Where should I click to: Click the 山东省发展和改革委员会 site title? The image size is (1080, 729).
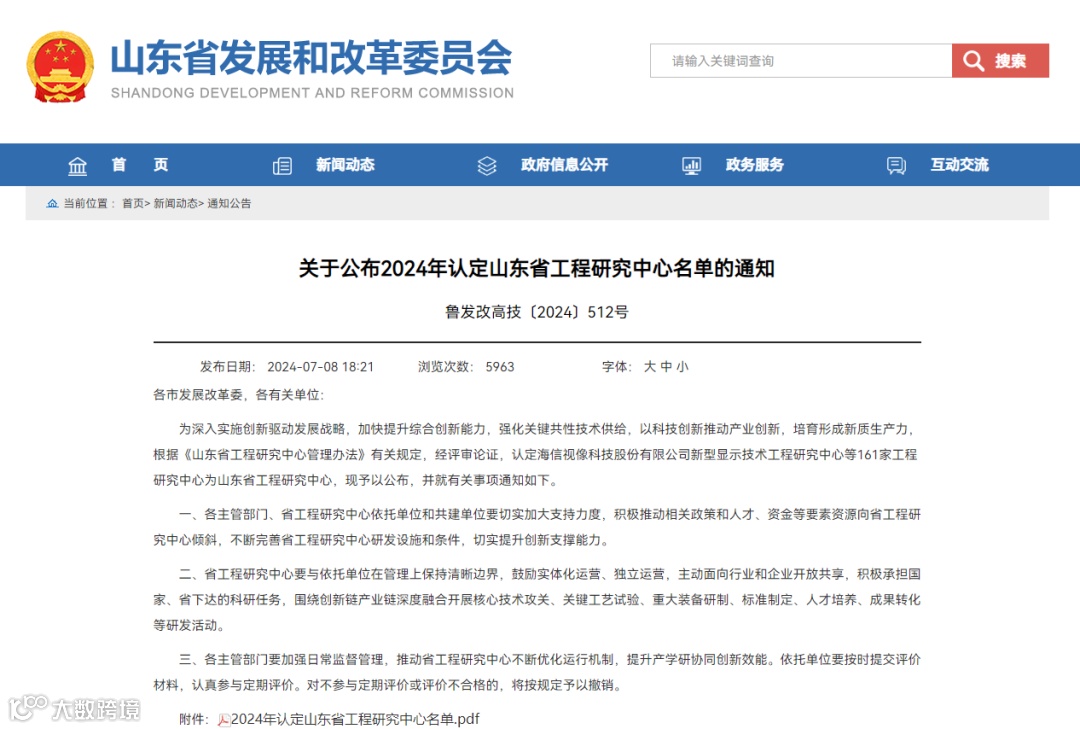tap(311, 57)
